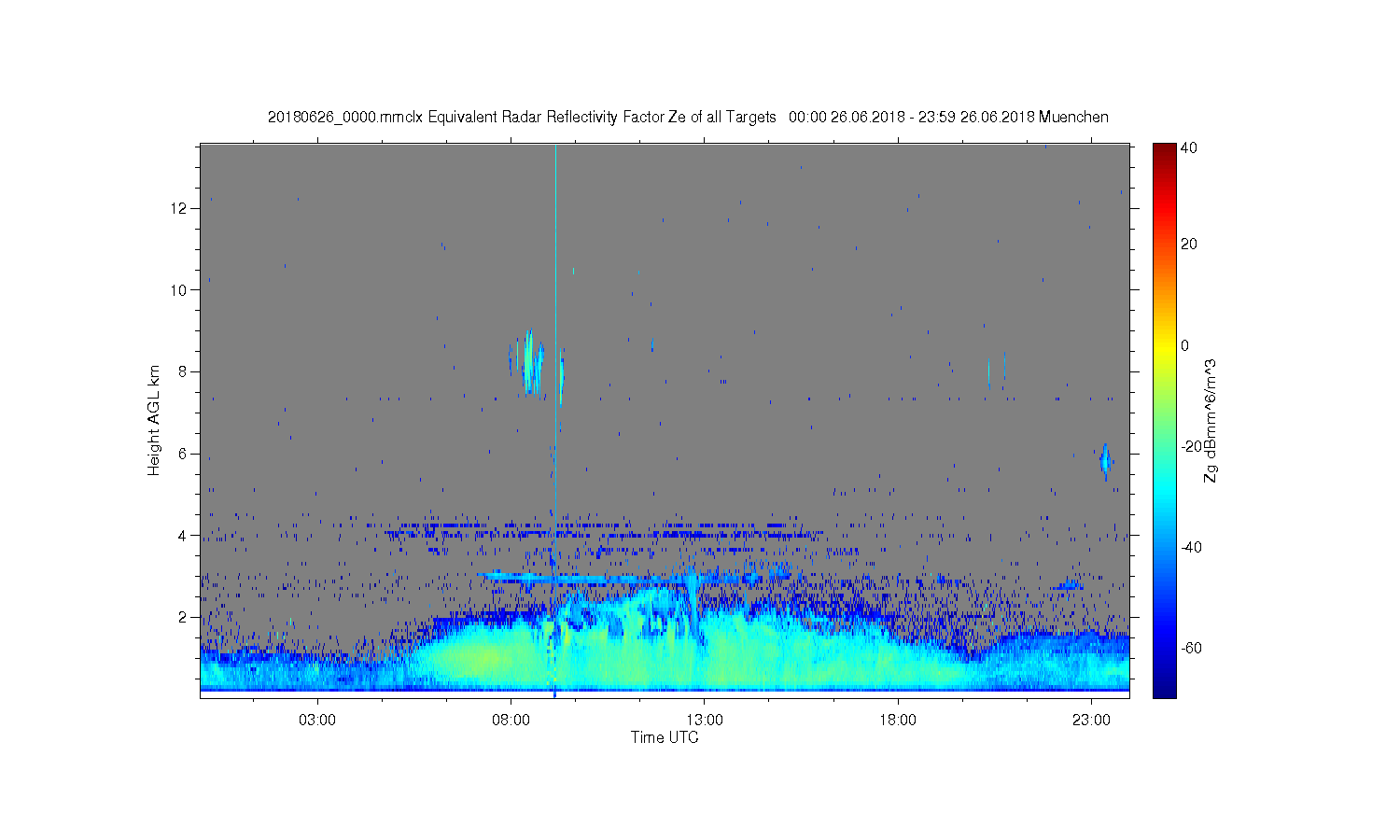Click the 03:00 time tick label
Viewport: 1400px width, 840px height.
pyautogui.click(x=317, y=721)
